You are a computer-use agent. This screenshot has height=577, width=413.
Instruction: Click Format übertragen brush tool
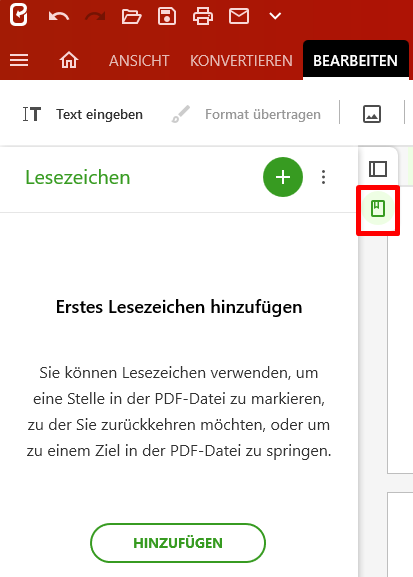click(246, 114)
